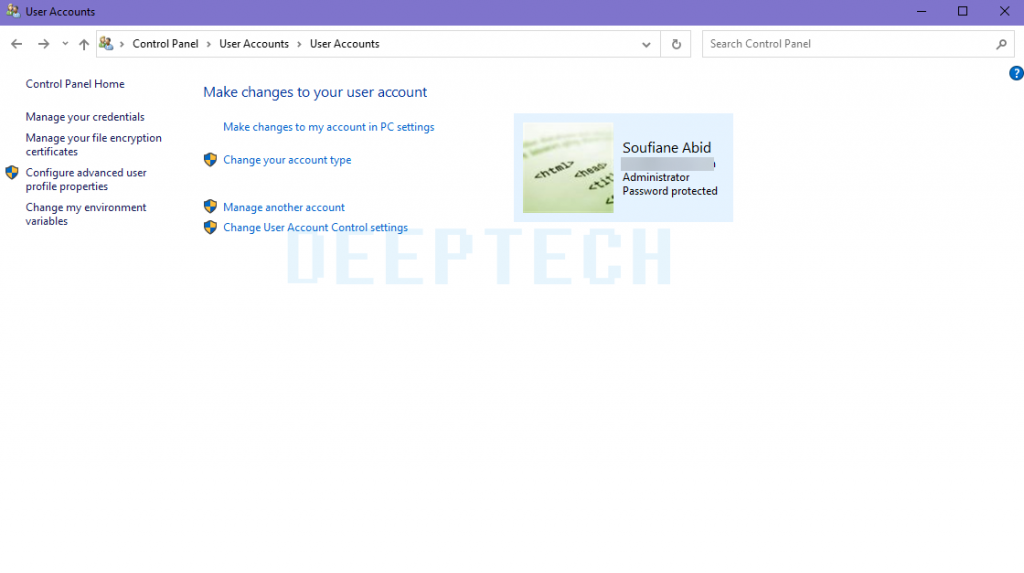Refresh the Control Panel view

coord(676,44)
